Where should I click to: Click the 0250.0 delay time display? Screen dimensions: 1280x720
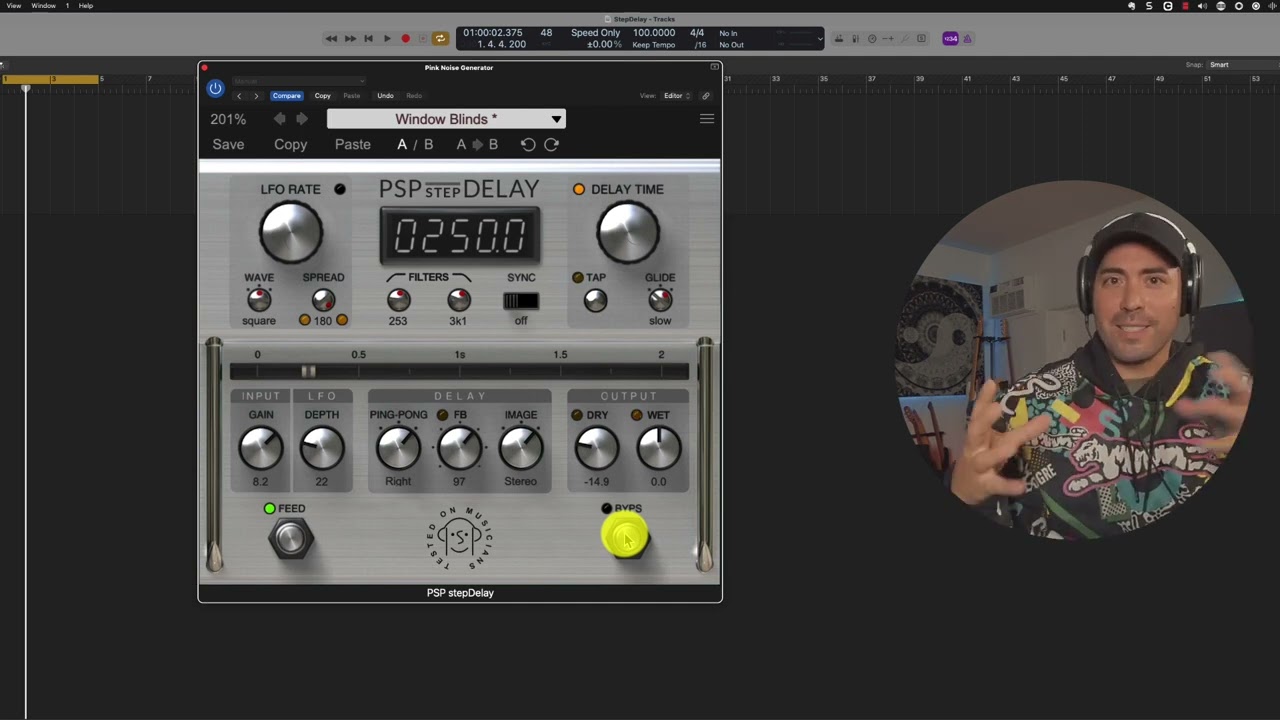pos(460,236)
